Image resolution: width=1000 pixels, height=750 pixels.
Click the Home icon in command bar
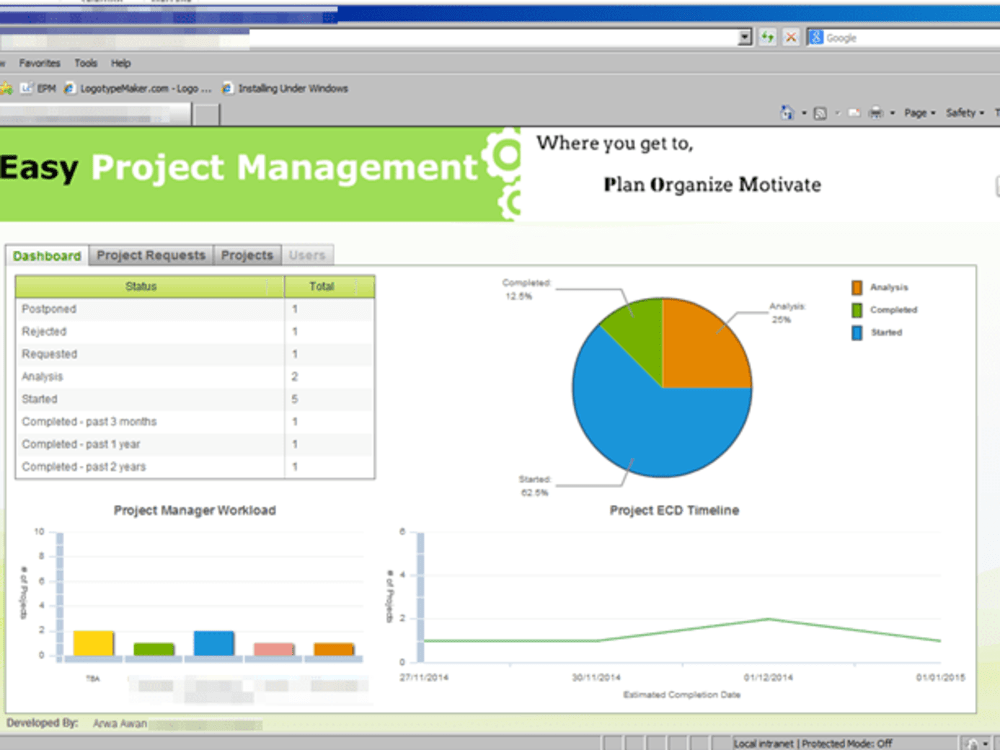pos(787,113)
